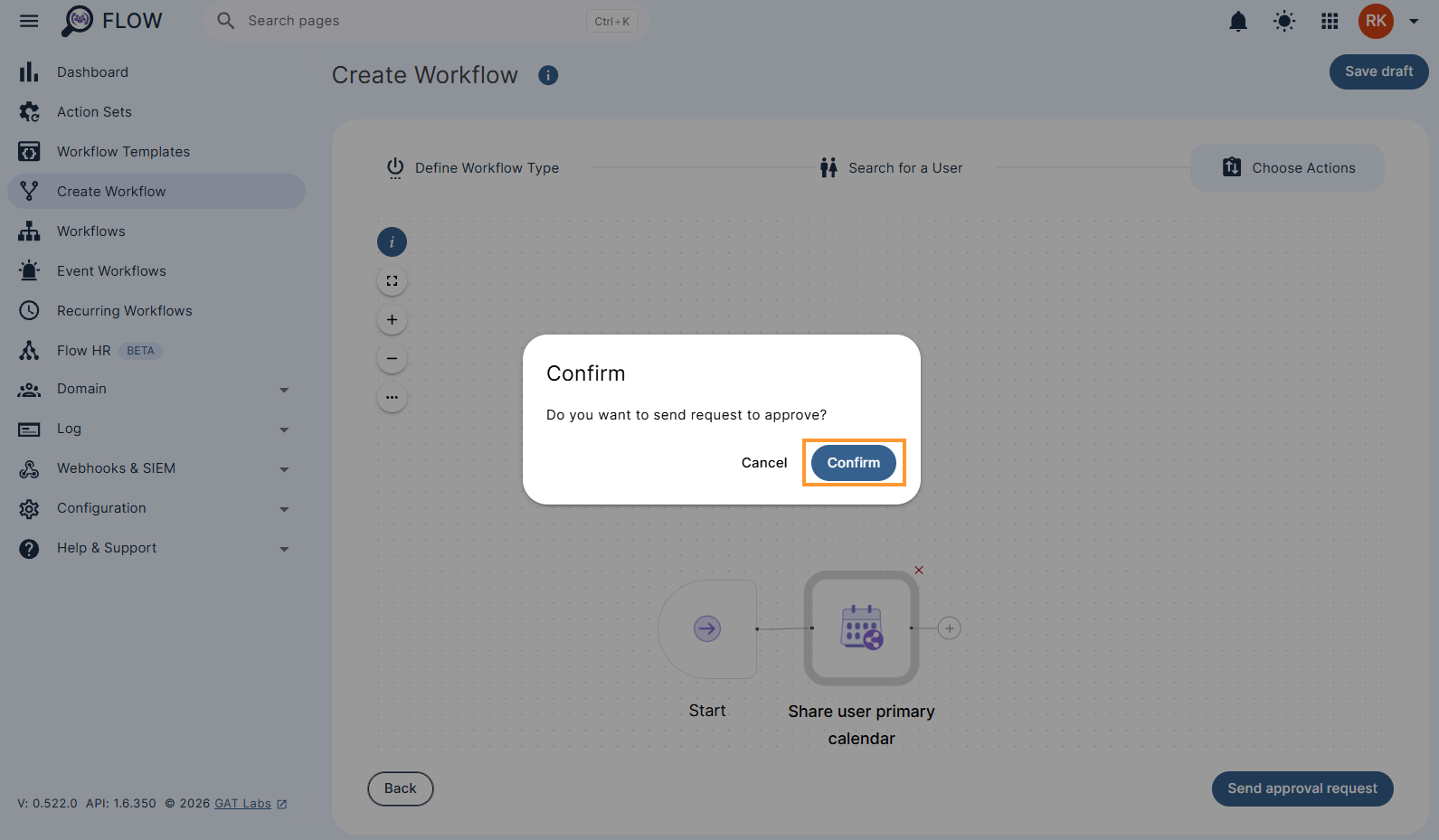This screenshot has height=840, width=1439.
Task: Focus the Search pages field
Action: [425, 21]
